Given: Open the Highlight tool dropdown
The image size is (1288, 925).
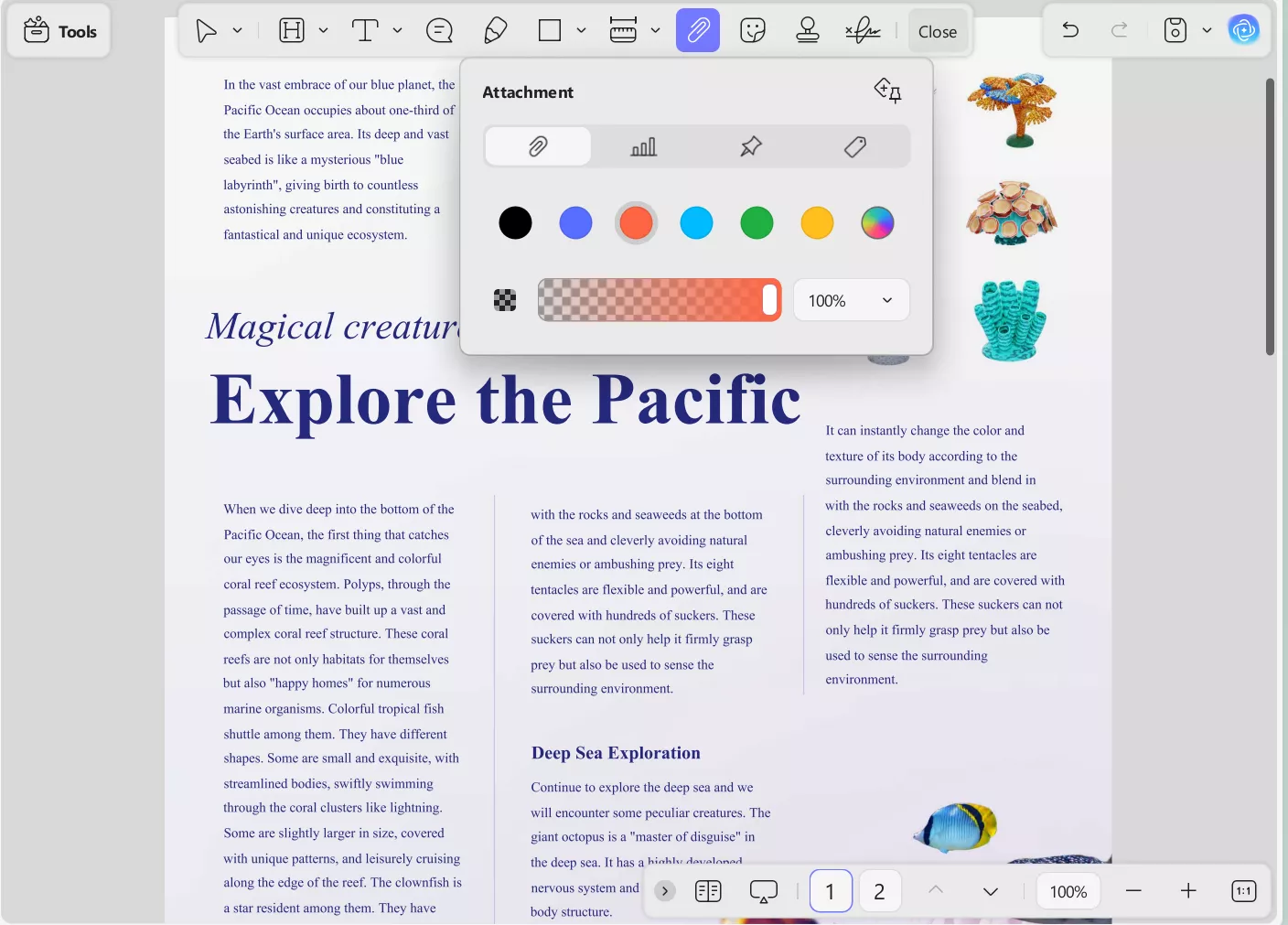Looking at the screenshot, I should (x=323, y=31).
